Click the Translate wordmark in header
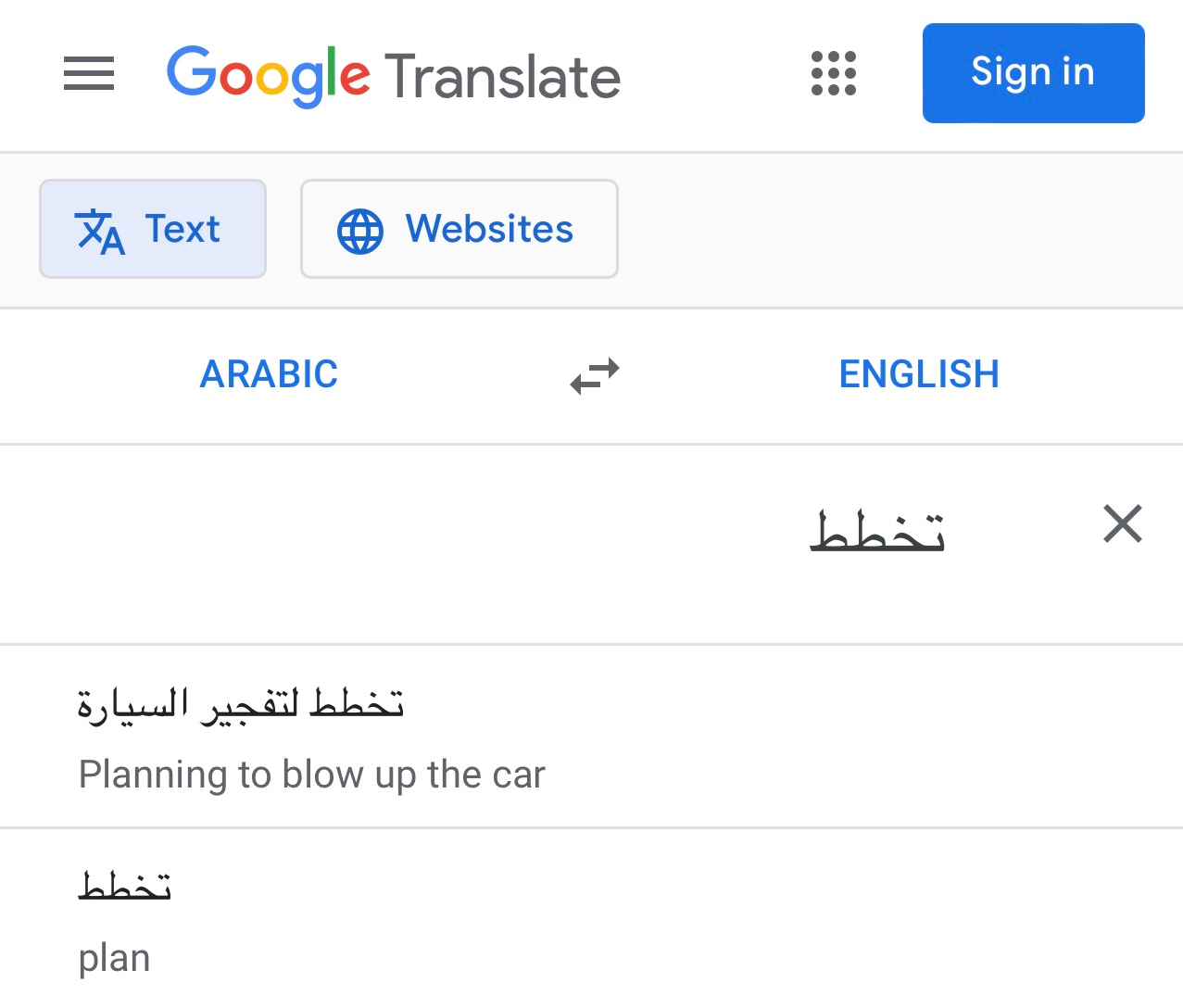1183x1008 pixels. [x=502, y=77]
